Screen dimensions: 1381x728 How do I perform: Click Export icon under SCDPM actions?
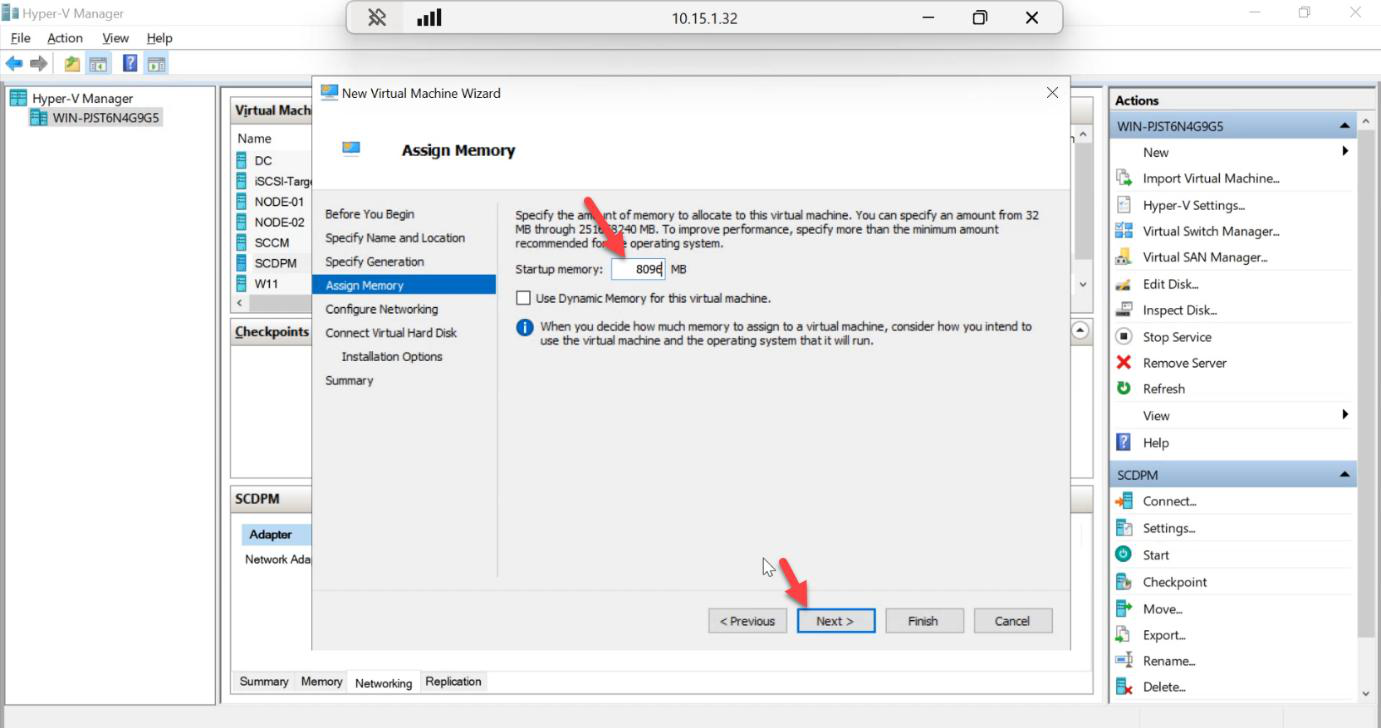tap(1123, 635)
